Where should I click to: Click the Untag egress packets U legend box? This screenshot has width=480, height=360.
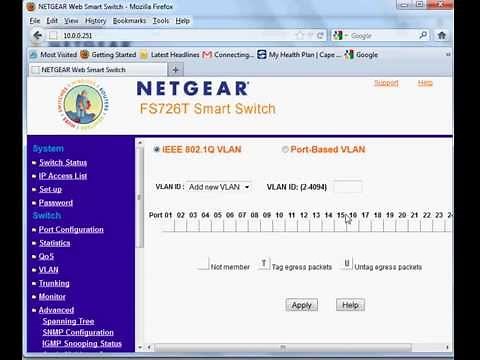(x=347, y=264)
